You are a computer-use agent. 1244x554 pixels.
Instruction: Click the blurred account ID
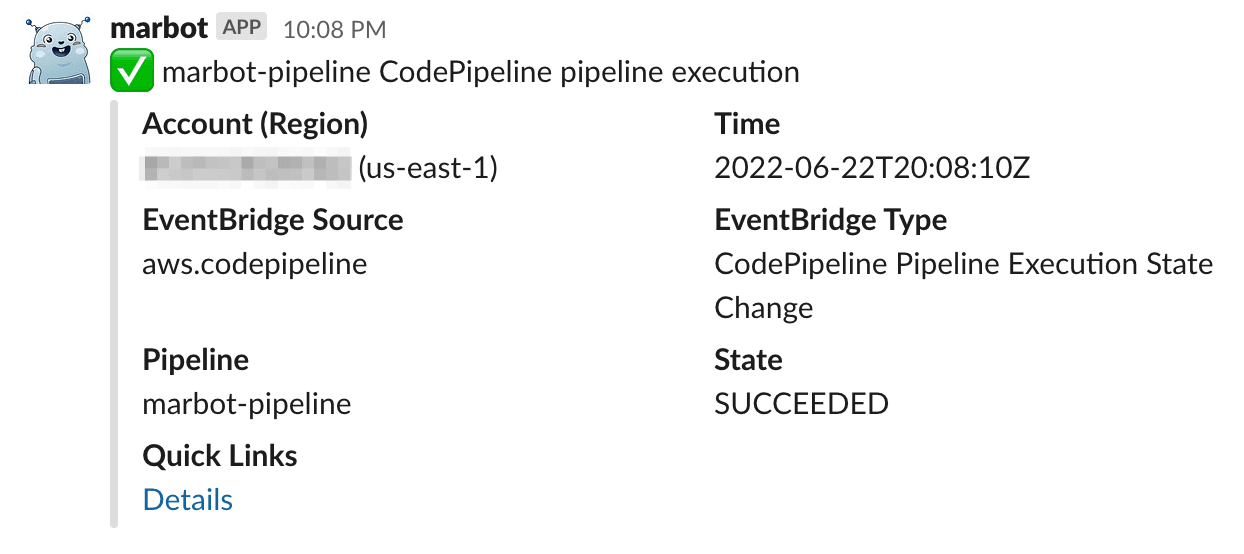[248, 168]
